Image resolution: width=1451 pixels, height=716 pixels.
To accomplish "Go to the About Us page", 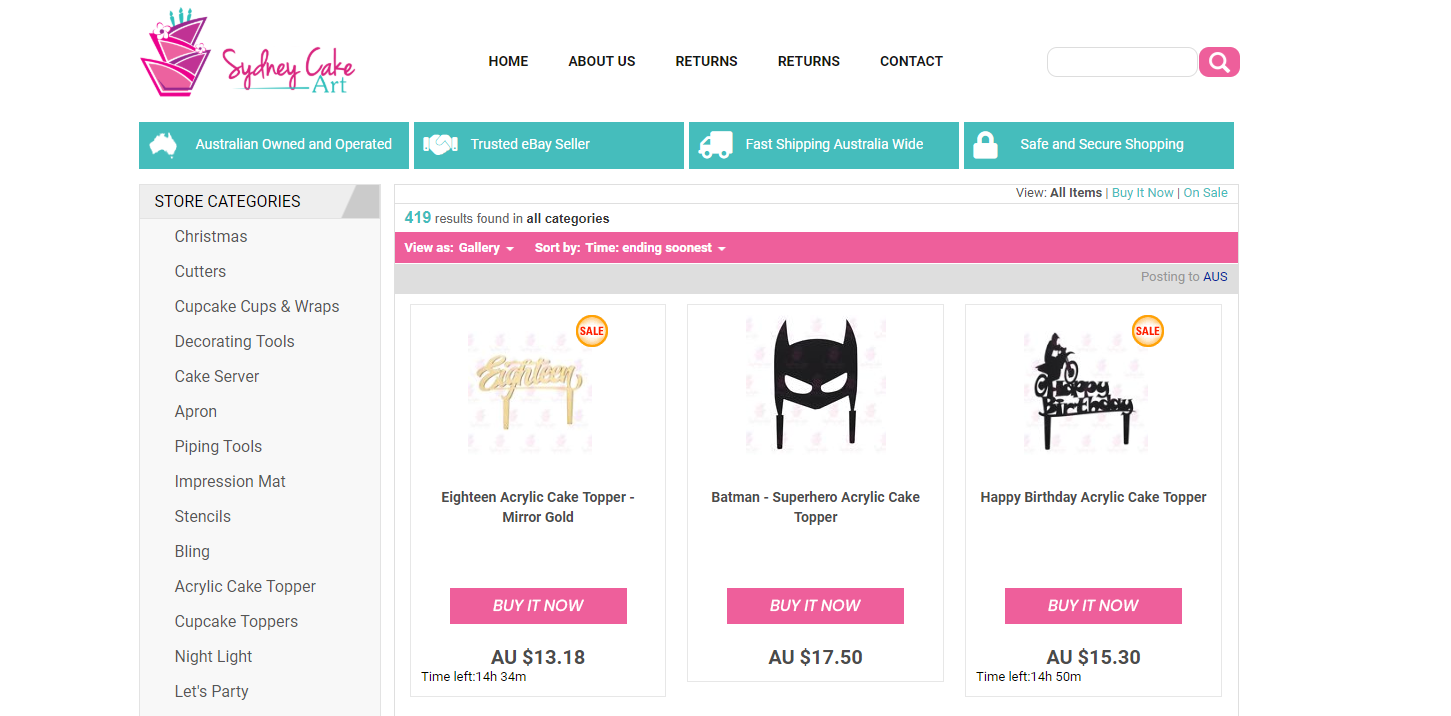I will 602,61.
